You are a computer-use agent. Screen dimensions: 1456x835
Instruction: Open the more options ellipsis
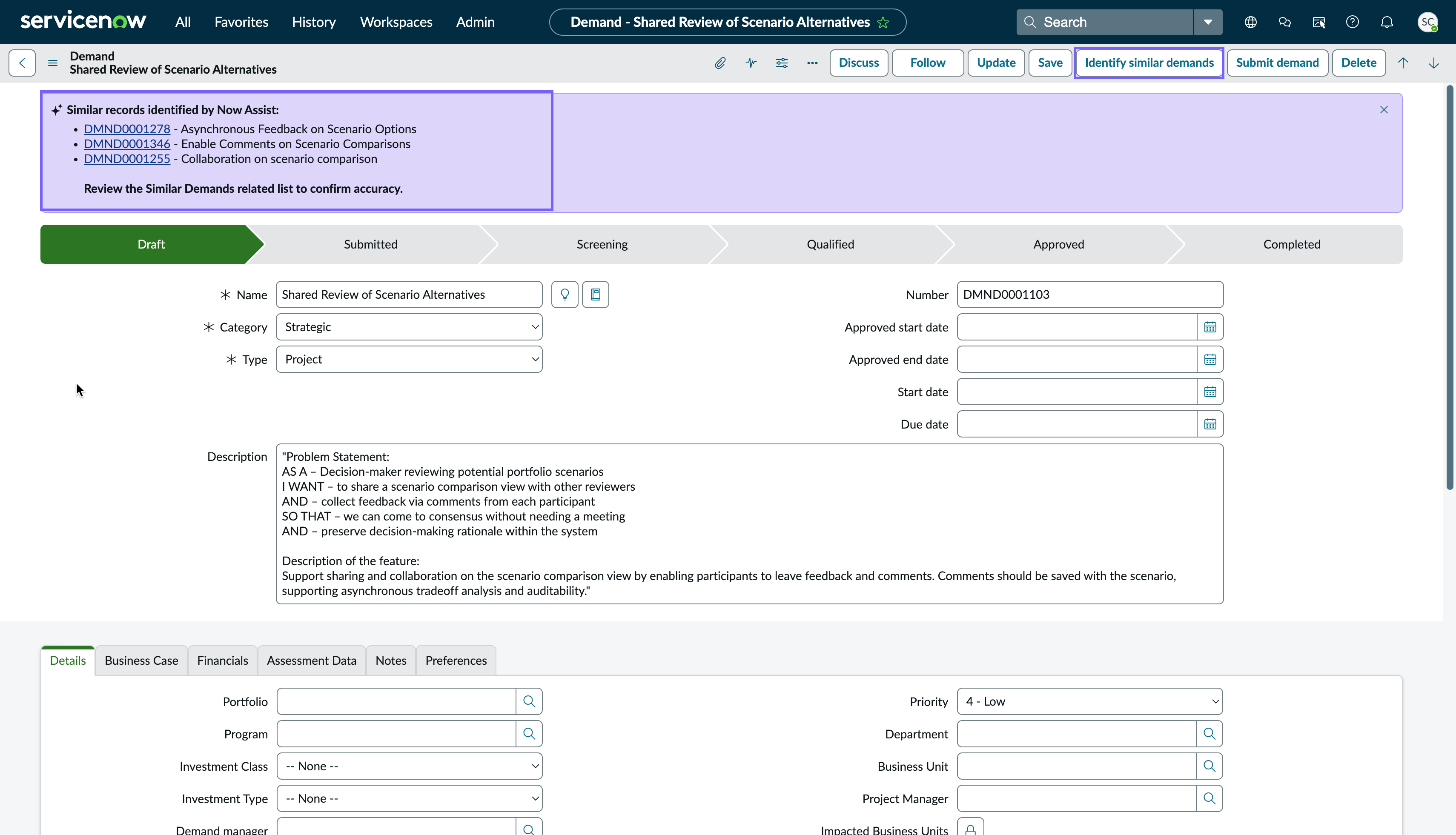[x=812, y=63]
